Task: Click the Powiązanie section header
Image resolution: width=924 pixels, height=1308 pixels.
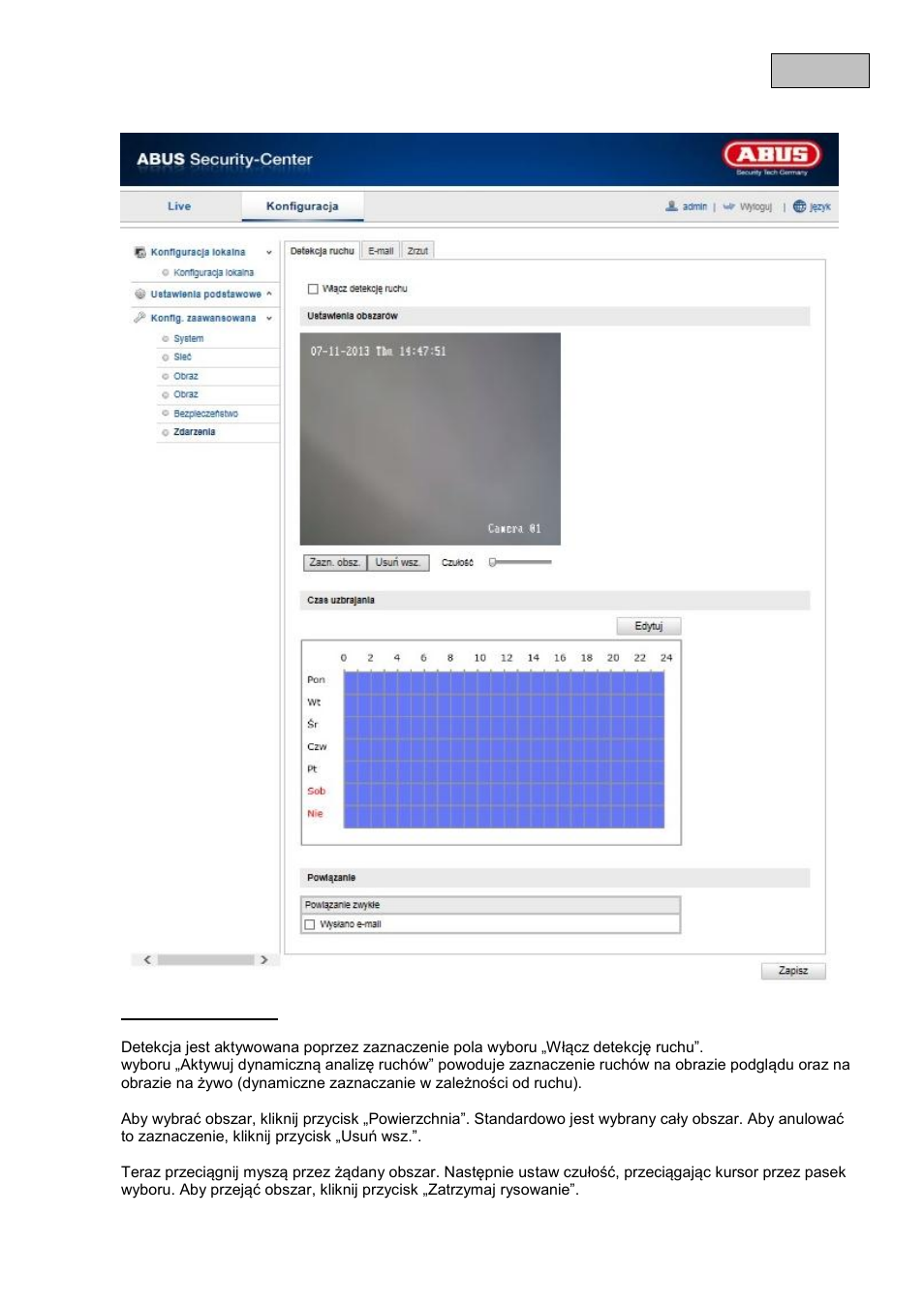Action: coord(555,878)
